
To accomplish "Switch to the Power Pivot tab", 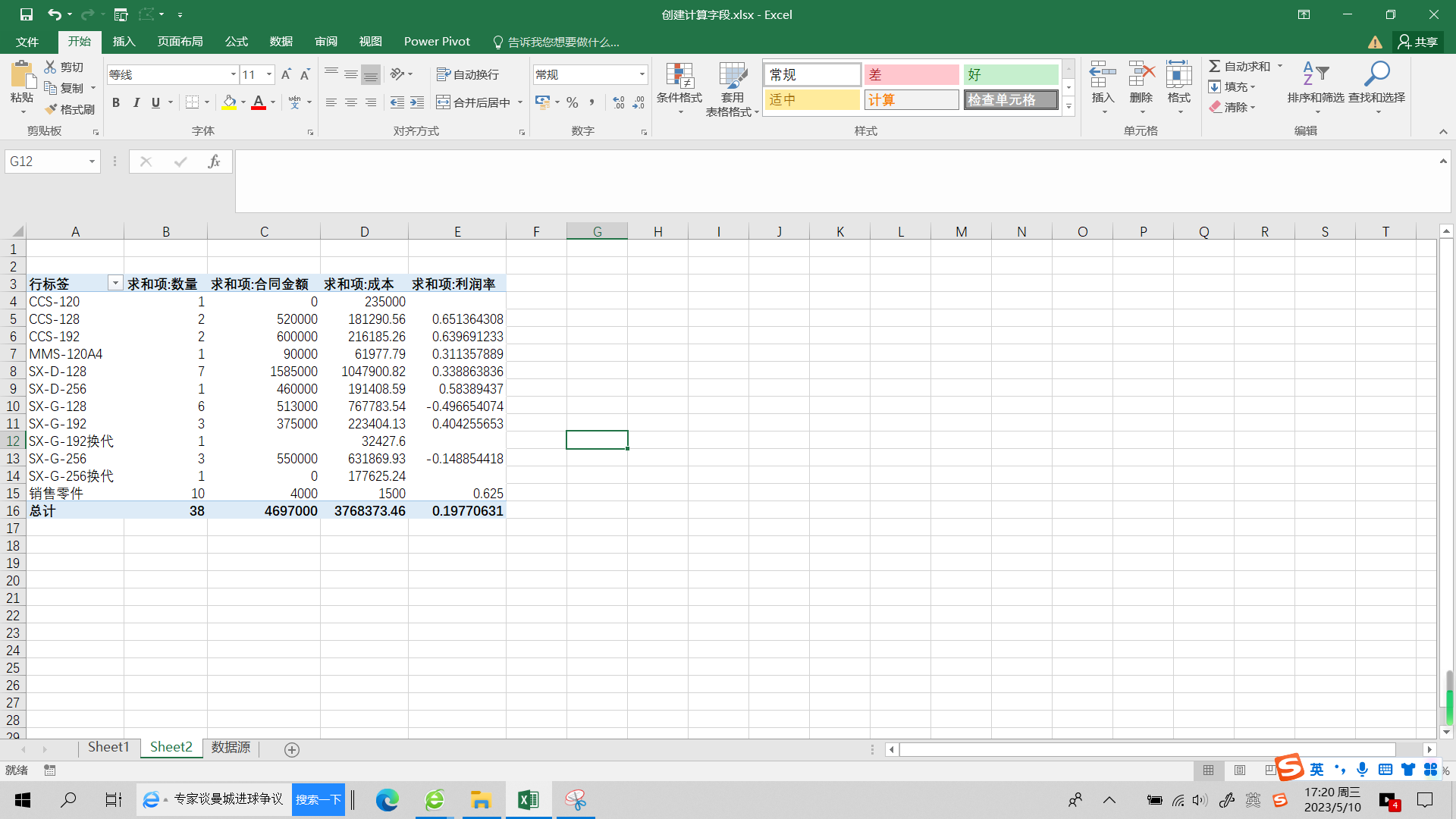I will [437, 42].
